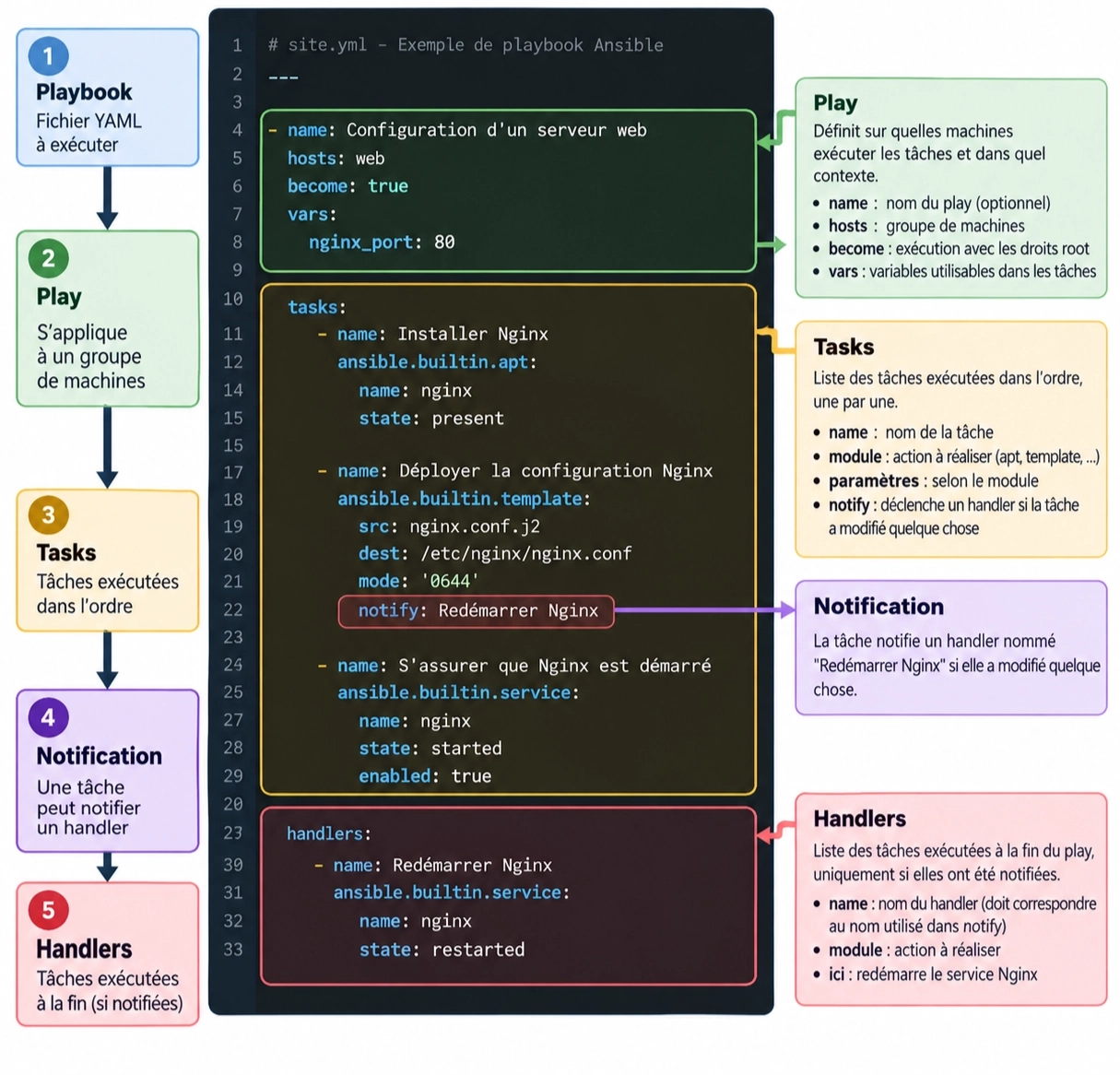Click the "mode: '0644'" code line
This screenshot has height=1075, width=1120.
pyautogui.click(x=419, y=581)
